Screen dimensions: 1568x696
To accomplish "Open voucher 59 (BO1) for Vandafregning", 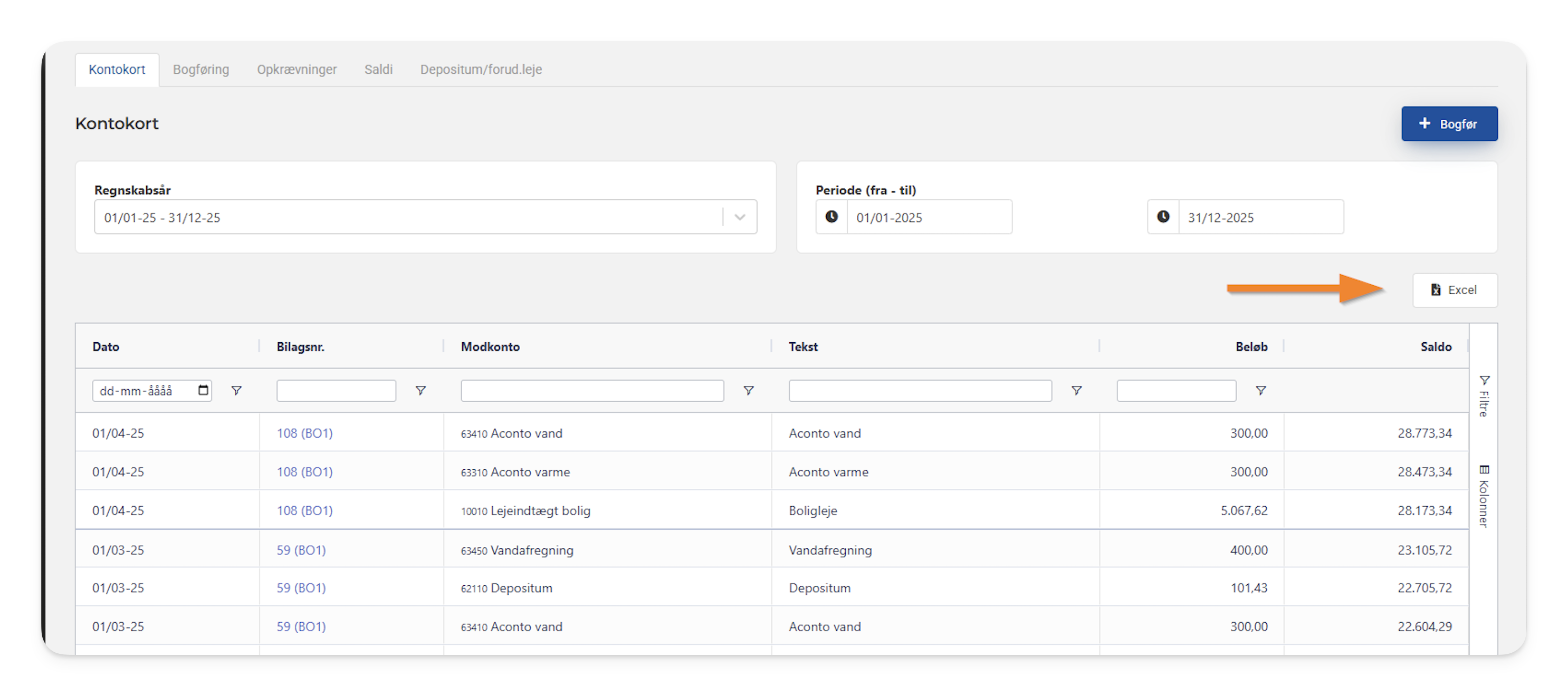I will (x=301, y=550).
